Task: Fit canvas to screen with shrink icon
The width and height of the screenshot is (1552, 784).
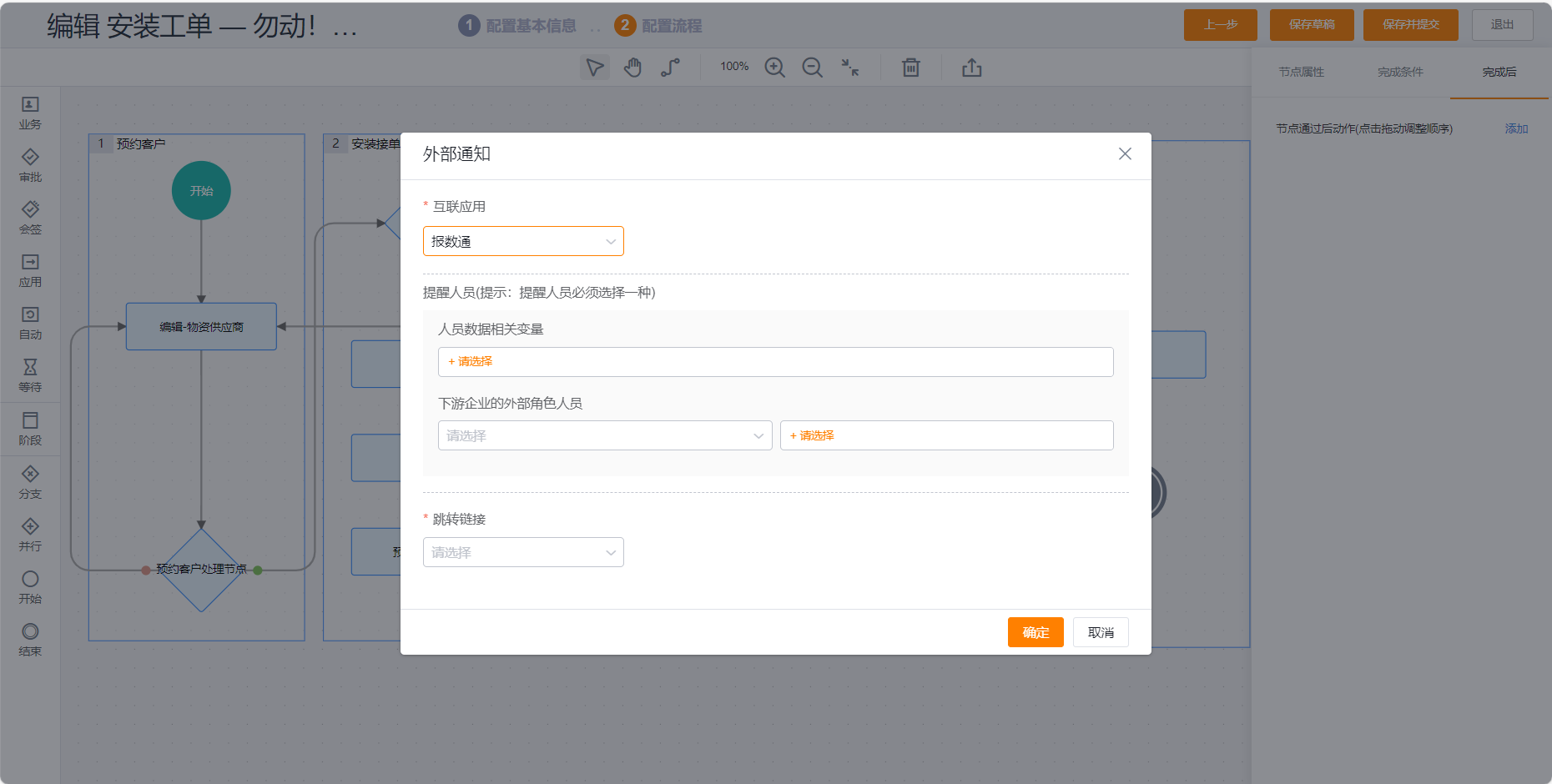Action: pyautogui.click(x=850, y=68)
